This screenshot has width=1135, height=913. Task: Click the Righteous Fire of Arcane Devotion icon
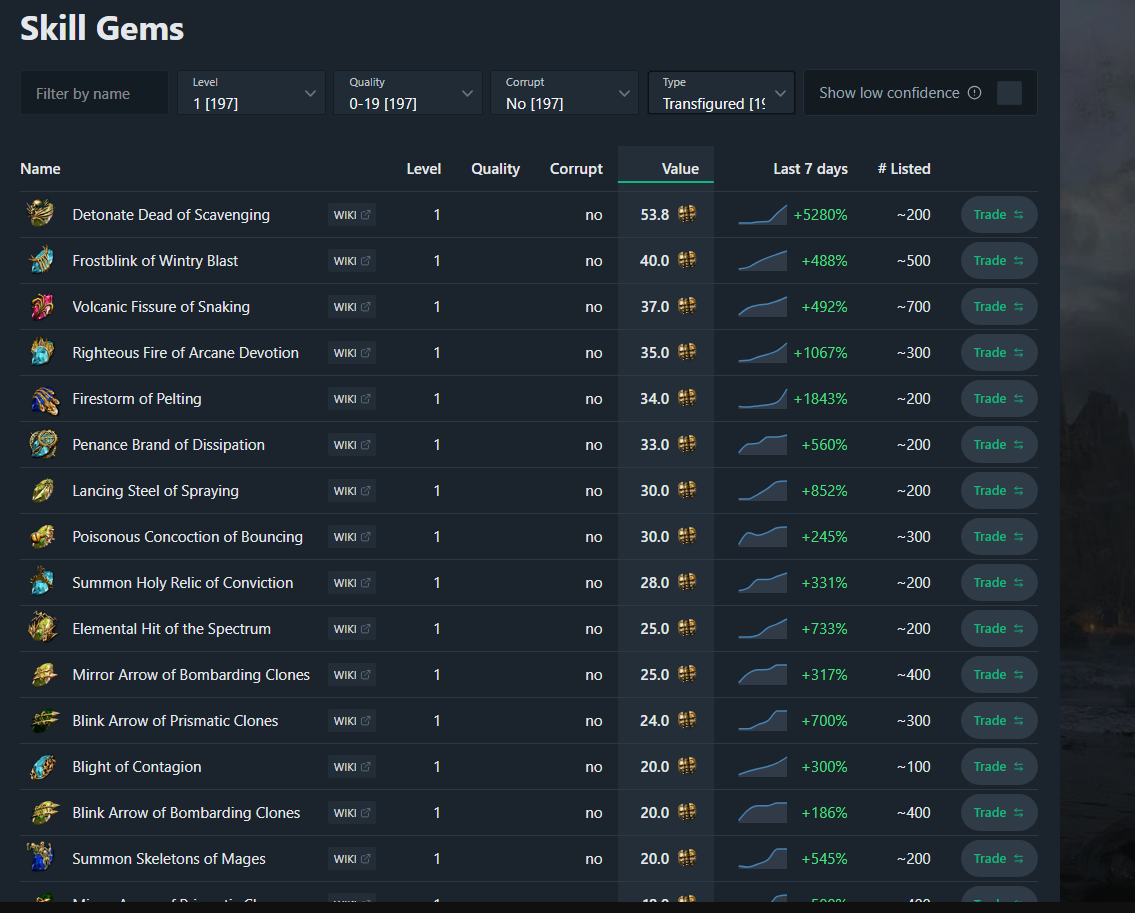tap(41, 353)
